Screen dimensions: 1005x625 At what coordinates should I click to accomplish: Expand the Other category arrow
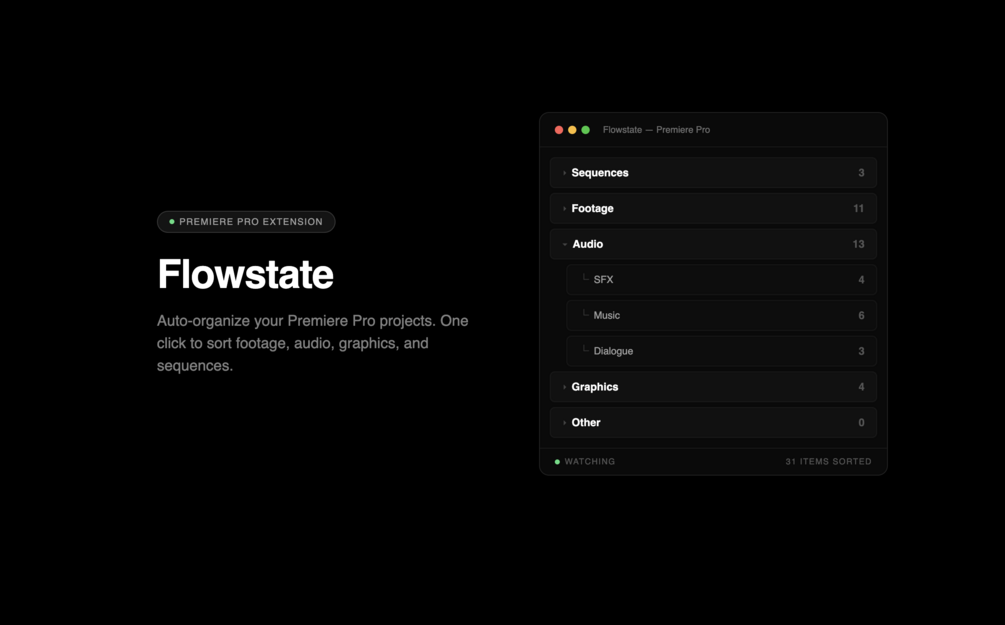564,423
